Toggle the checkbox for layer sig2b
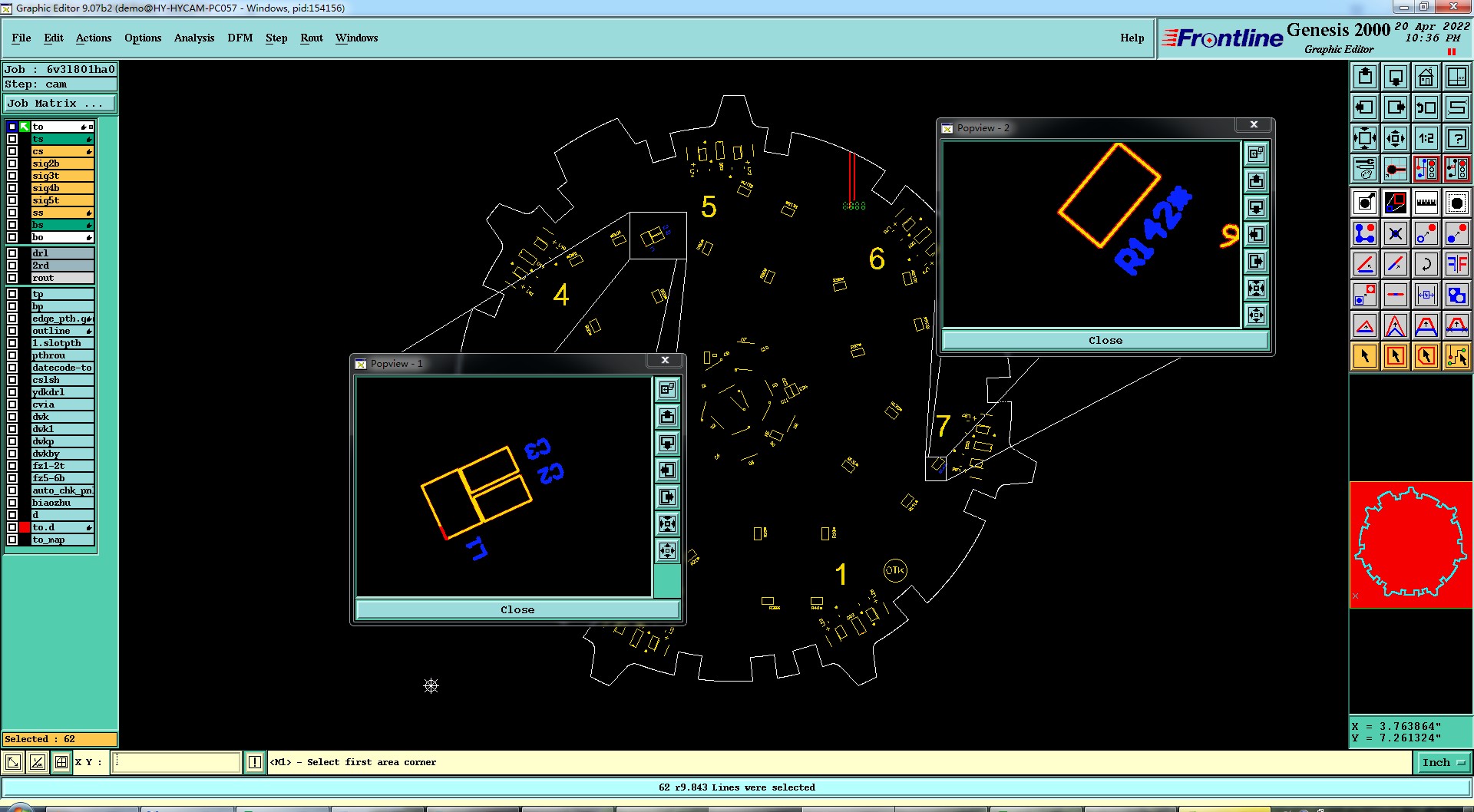This screenshot has height=812, width=1474. pos(12,163)
